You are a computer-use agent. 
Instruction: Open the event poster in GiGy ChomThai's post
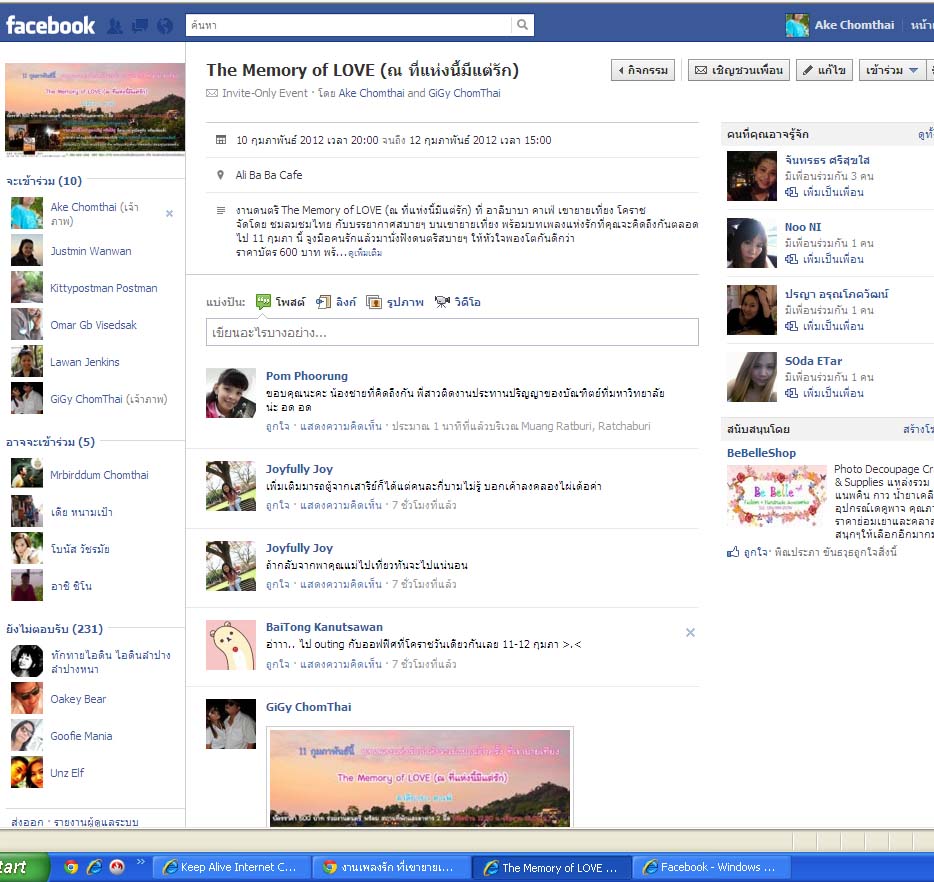(420, 777)
